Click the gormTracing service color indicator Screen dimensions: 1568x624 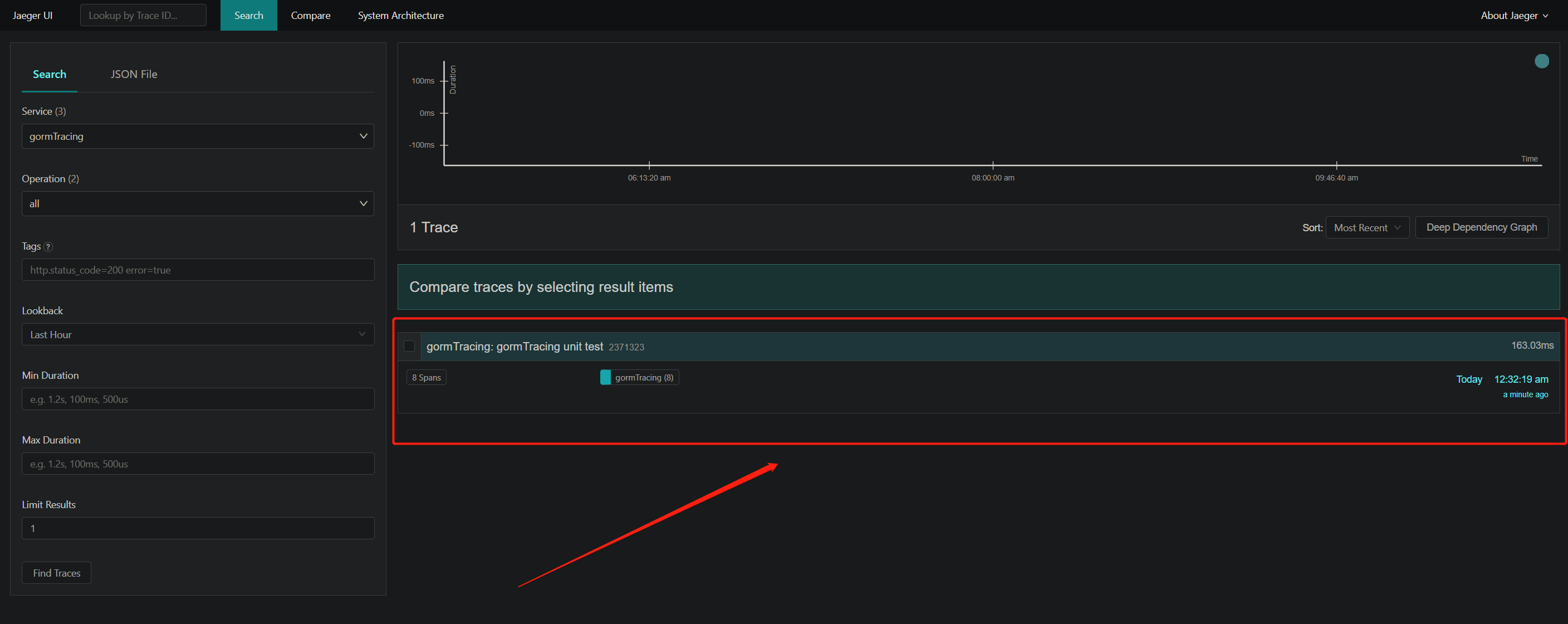(606, 377)
